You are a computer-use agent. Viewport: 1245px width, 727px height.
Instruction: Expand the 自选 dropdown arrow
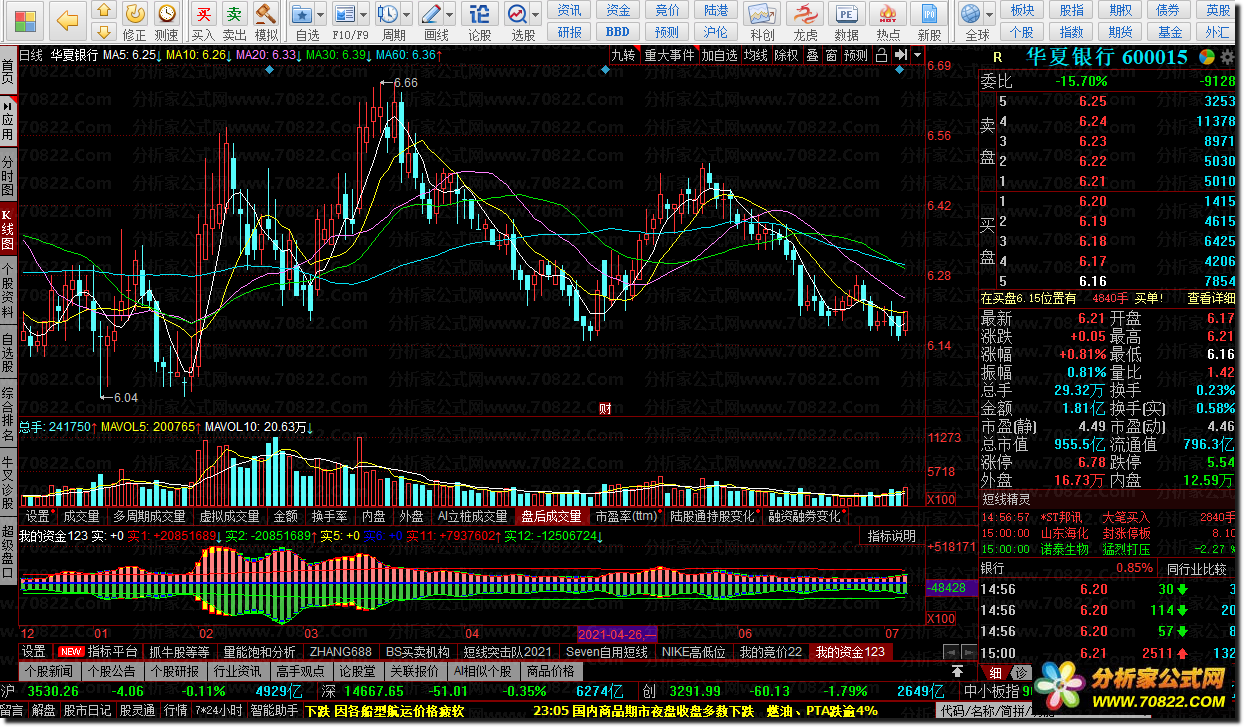pos(322,14)
